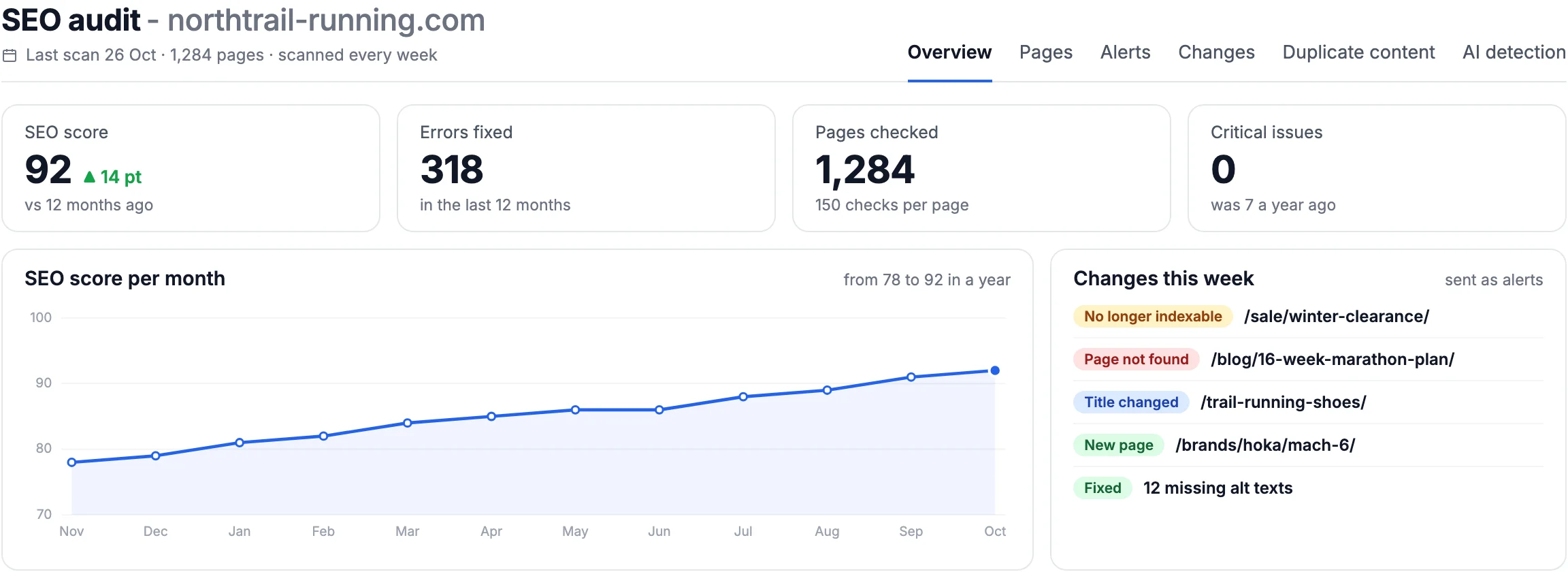Select the Mar data point on the chart
The width and height of the screenshot is (1568, 572).
tap(407, 423)
